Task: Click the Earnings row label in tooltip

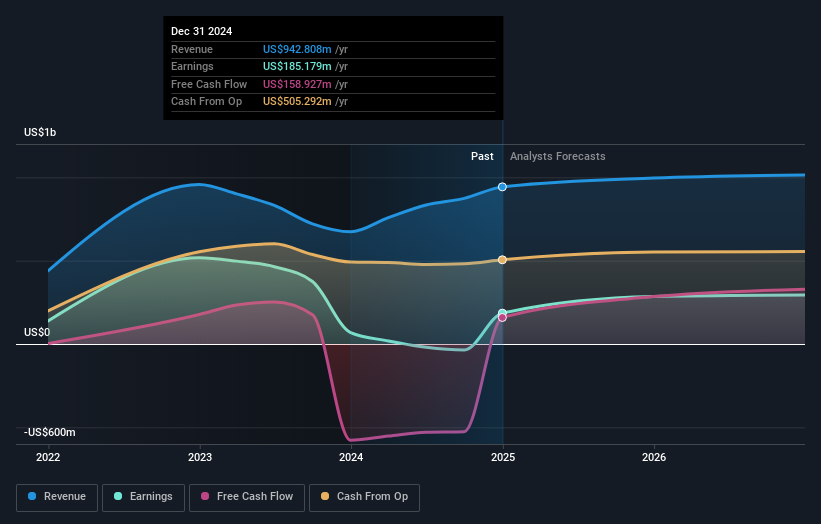Action: pyautogui.click(x=192, y=66)
